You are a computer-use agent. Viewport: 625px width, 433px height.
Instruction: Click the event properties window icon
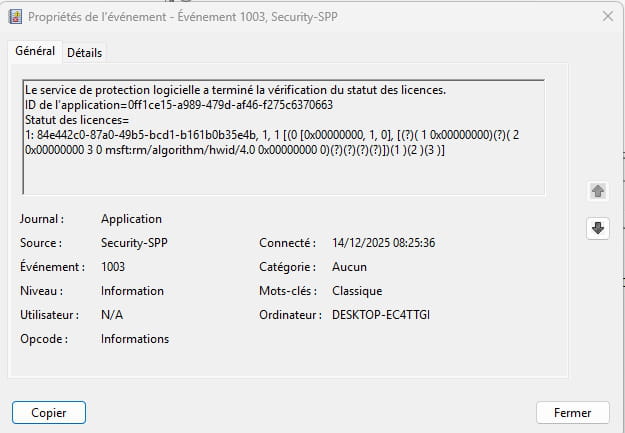tap(14, 16)
